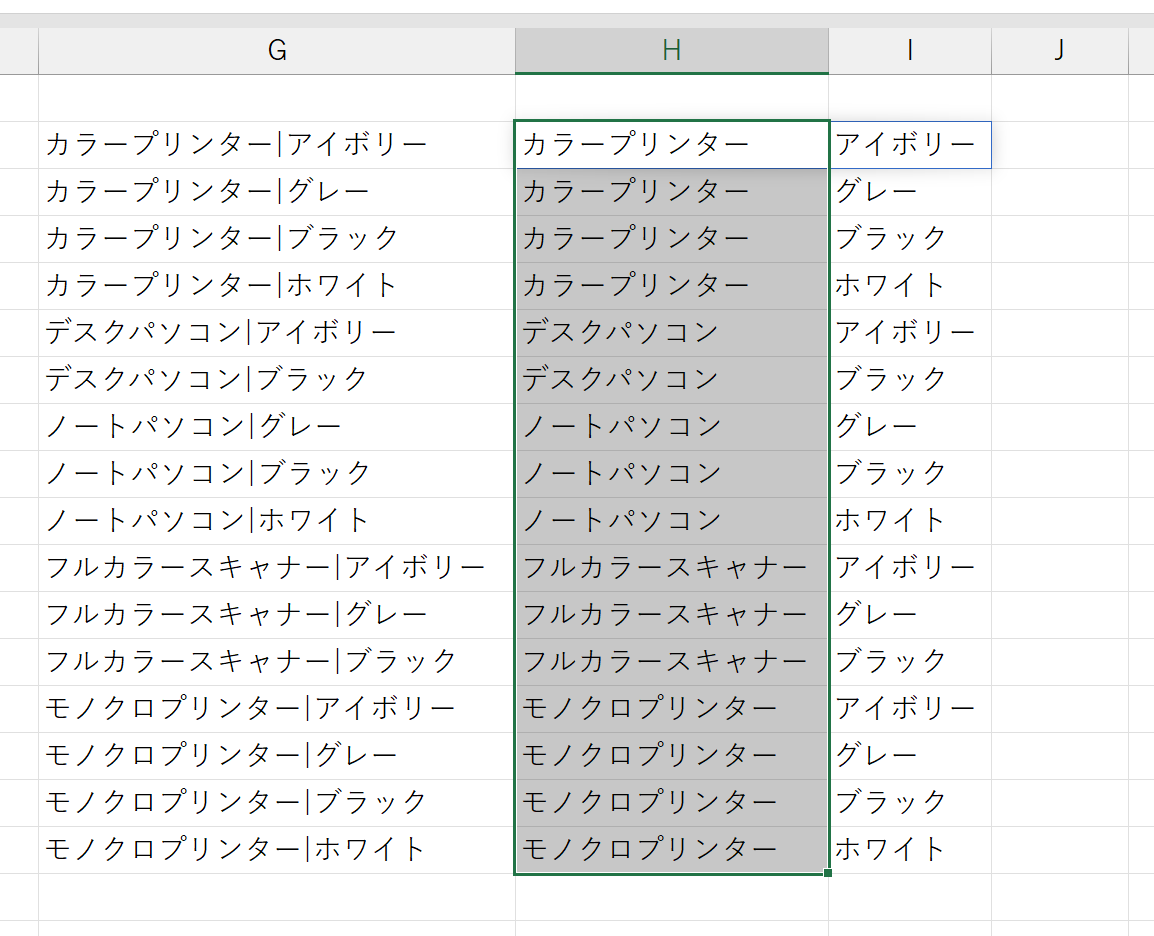Viewport: 1154px width, 936px height.
Task: Select cell with モノクロプリンター|グレー
Action: [277, 756]
